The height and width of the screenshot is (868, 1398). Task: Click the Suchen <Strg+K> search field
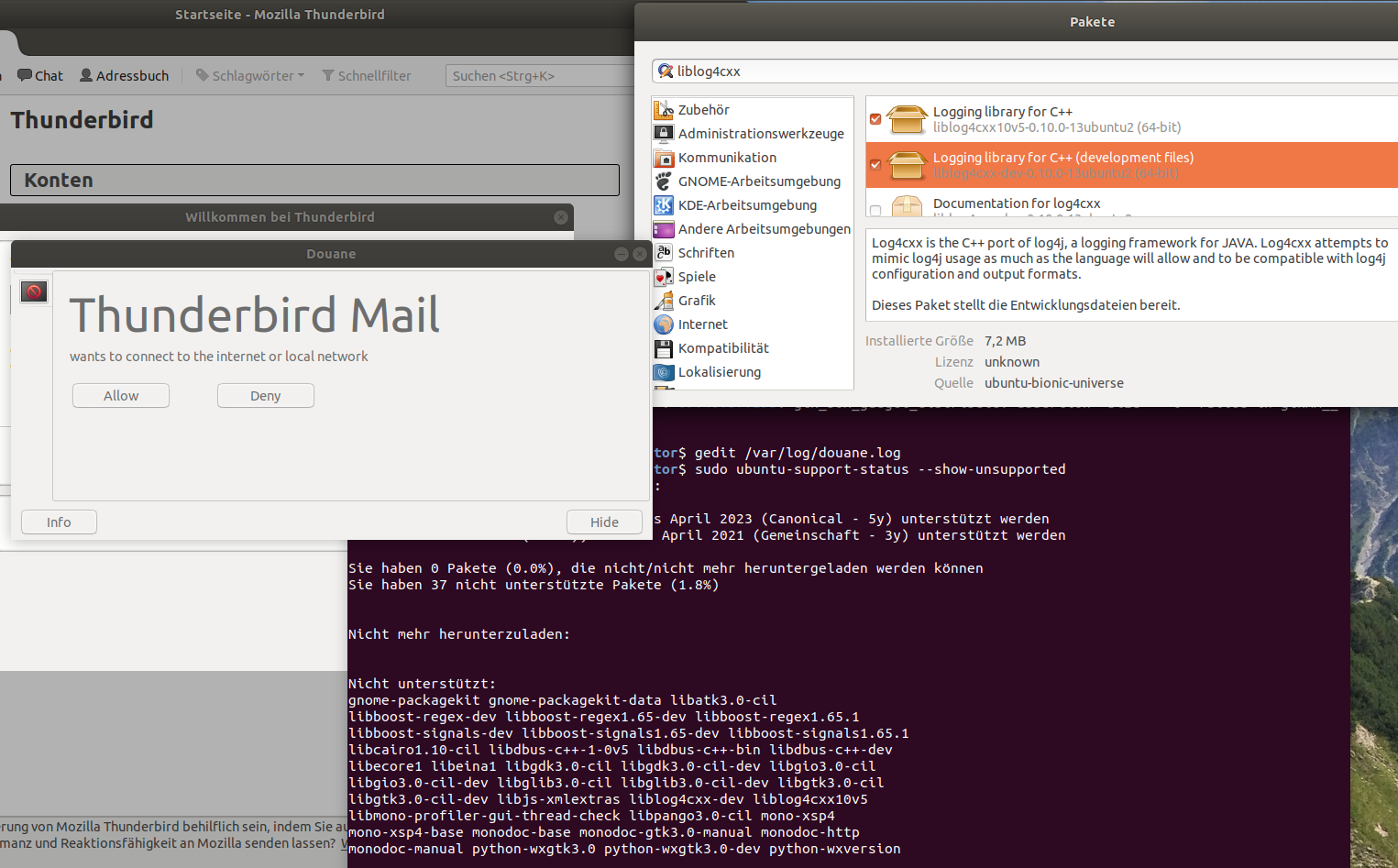pos(539,75)
